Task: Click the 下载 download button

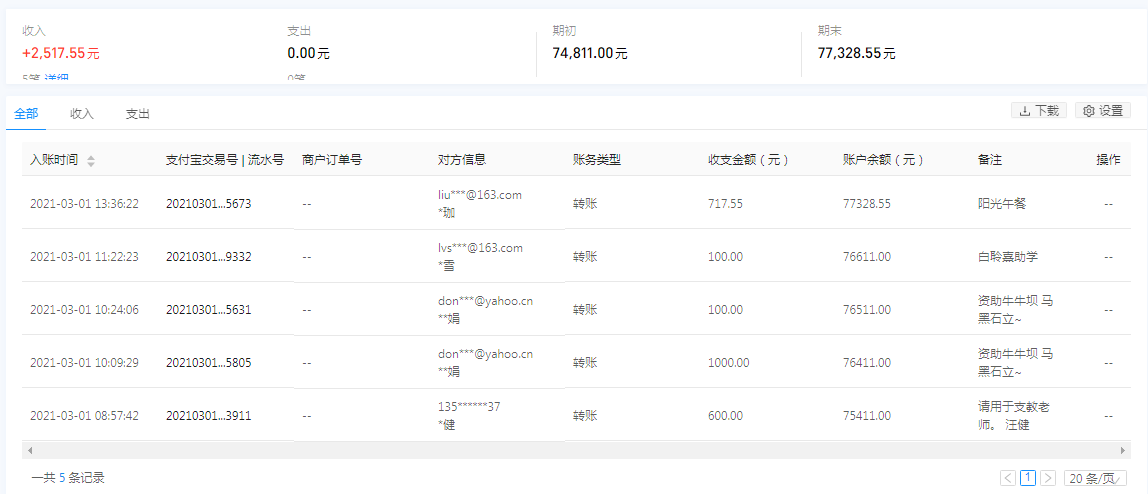Action: point(1038,111)
